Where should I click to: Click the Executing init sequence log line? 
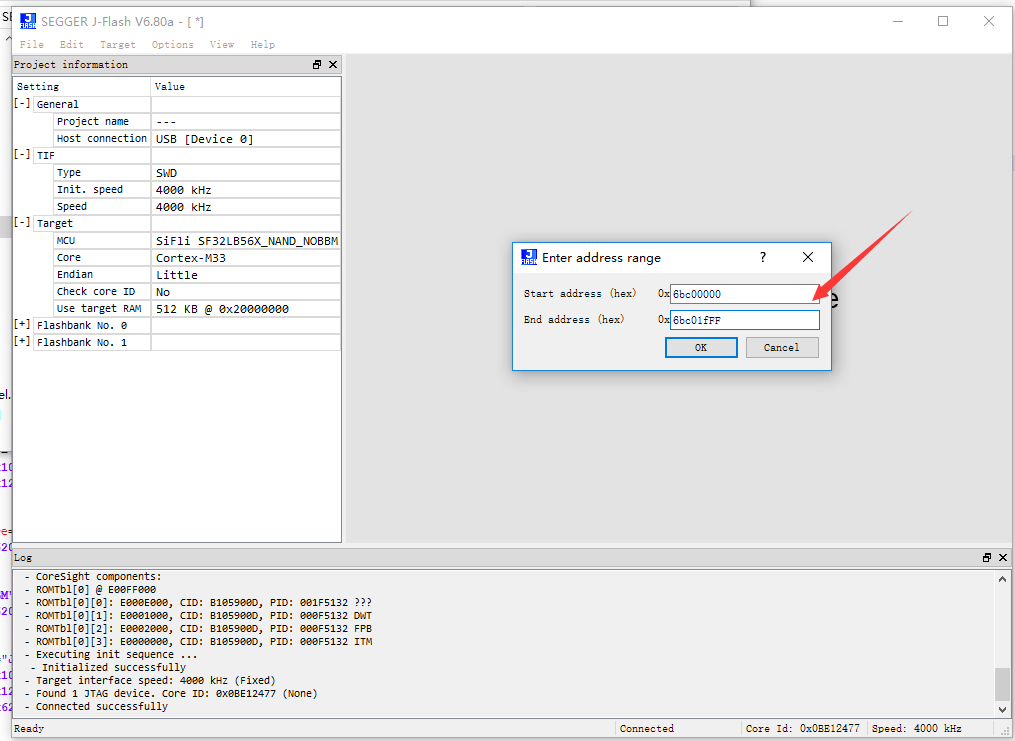tap(111, 654)
